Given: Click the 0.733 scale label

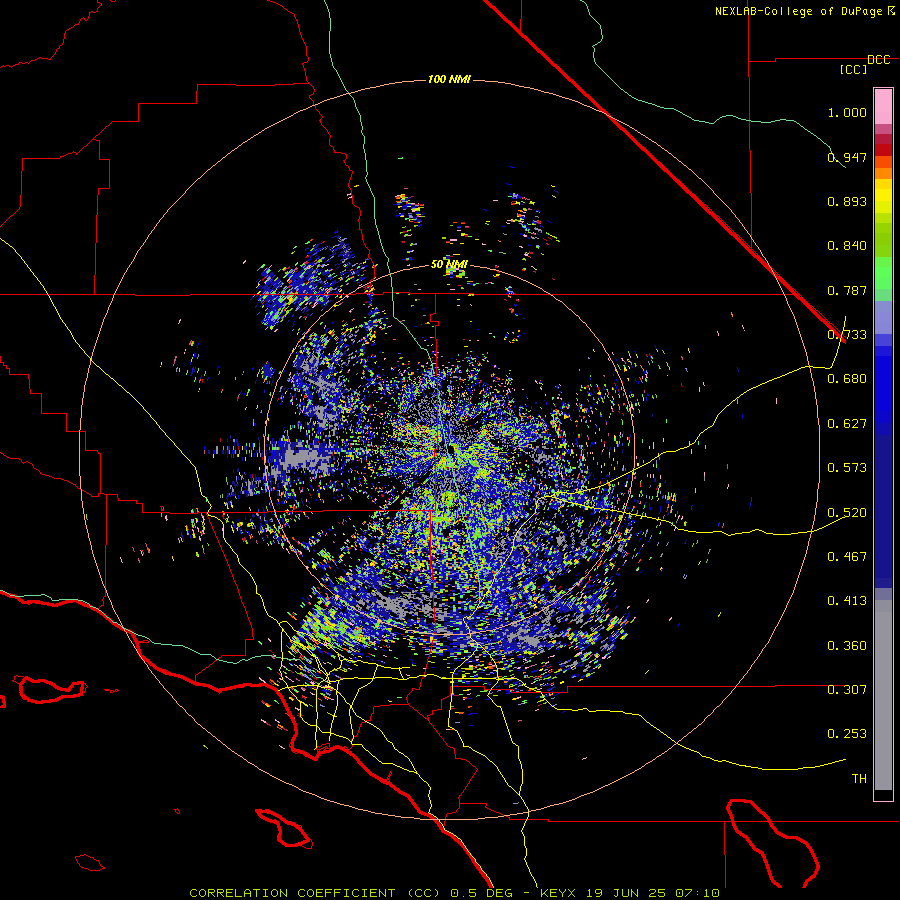Looking at the screenshot, I should point(847,335).
